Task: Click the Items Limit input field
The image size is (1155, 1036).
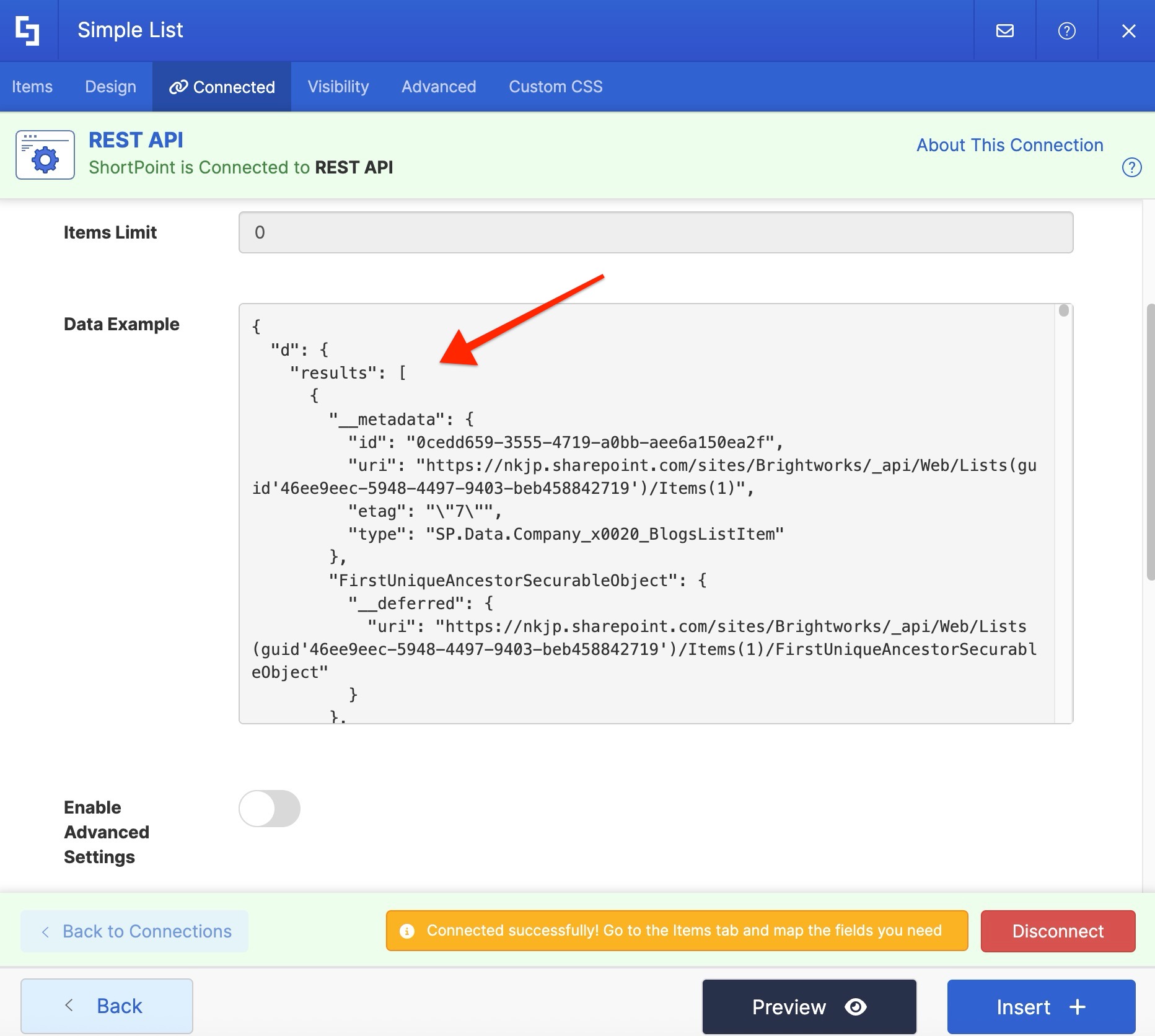Action: pyautogui.click(x=656, y=232)
